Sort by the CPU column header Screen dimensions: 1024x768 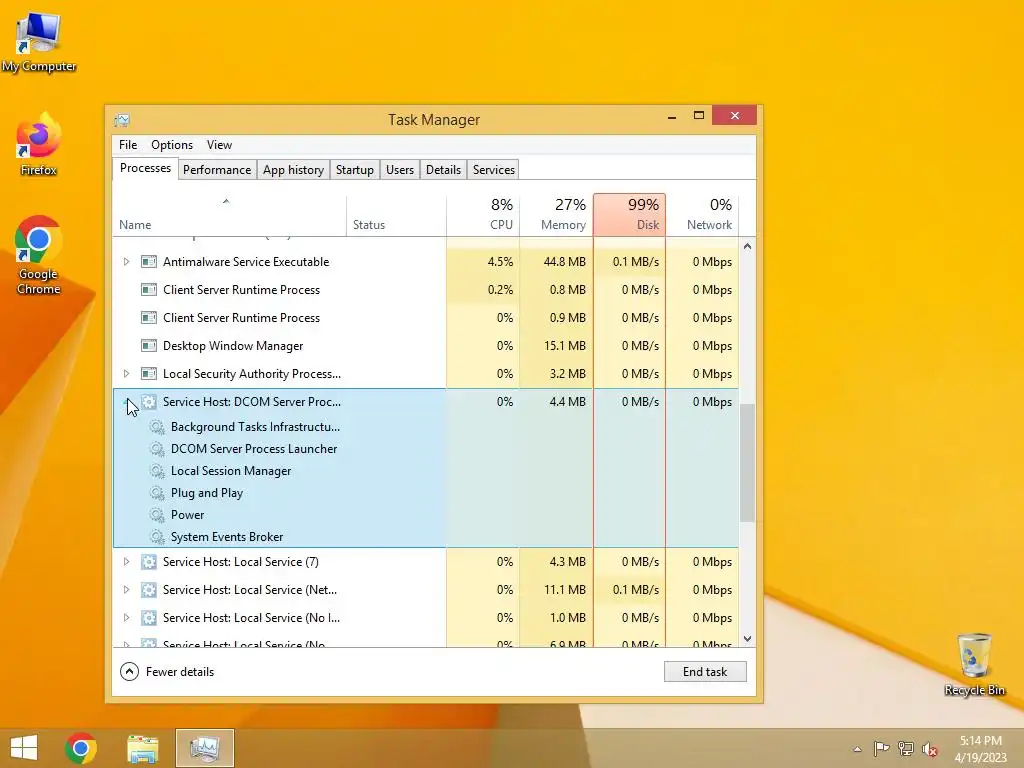click(483, 215)
